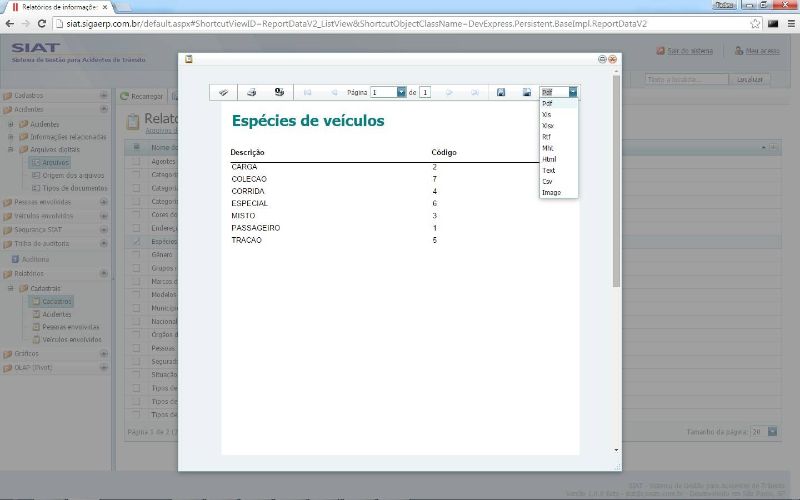Export report and save to disk
The image size is (800, 500).
(501, 92)
